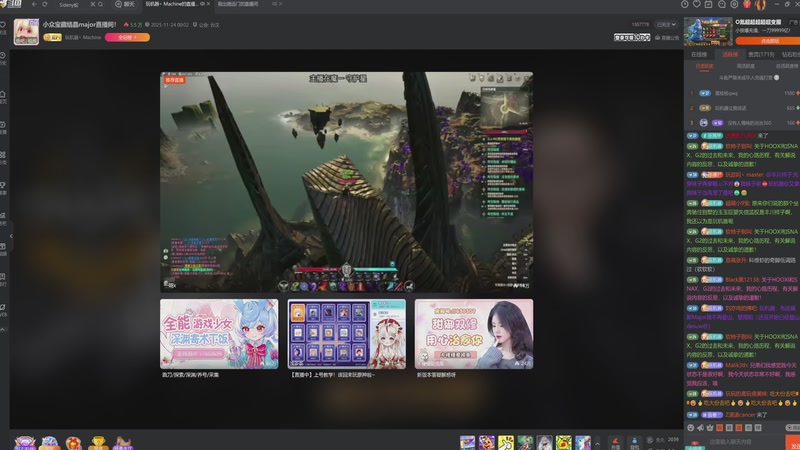The image size is (800, 450).
Task: Open the red gift box icon
Action: click(x=747, y=4)
